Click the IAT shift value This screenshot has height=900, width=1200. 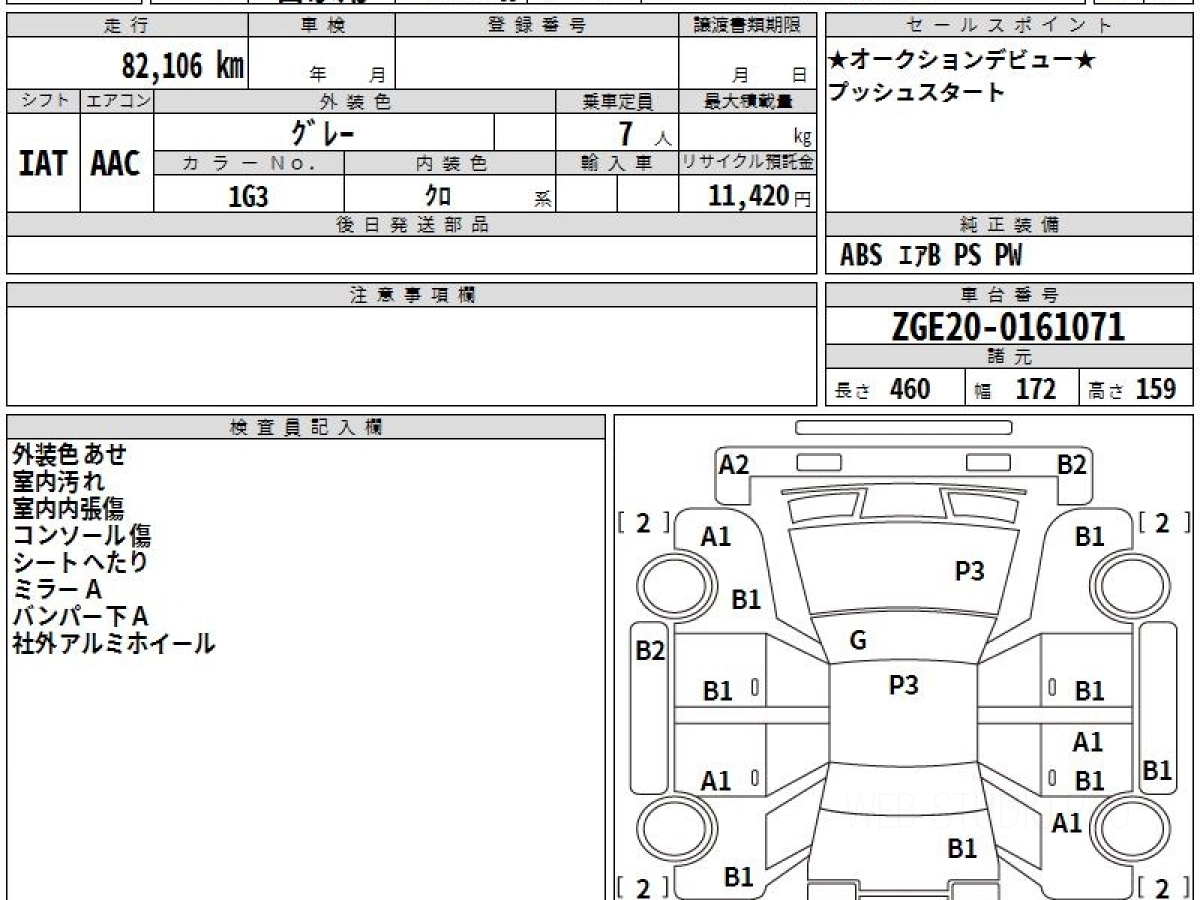(43, 163)
